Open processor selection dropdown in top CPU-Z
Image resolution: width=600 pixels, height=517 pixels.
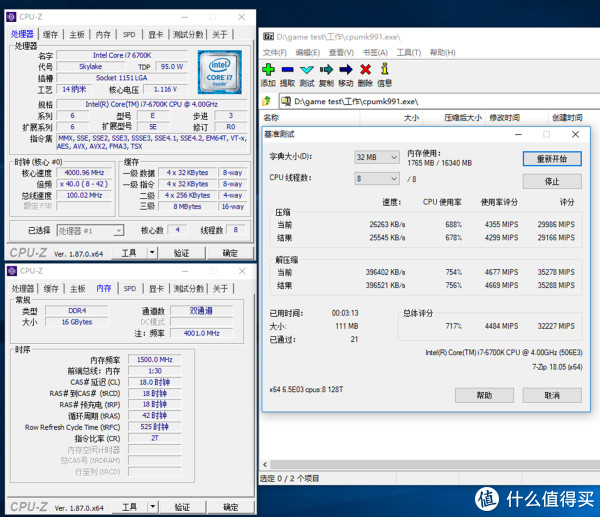coord(90,231)
